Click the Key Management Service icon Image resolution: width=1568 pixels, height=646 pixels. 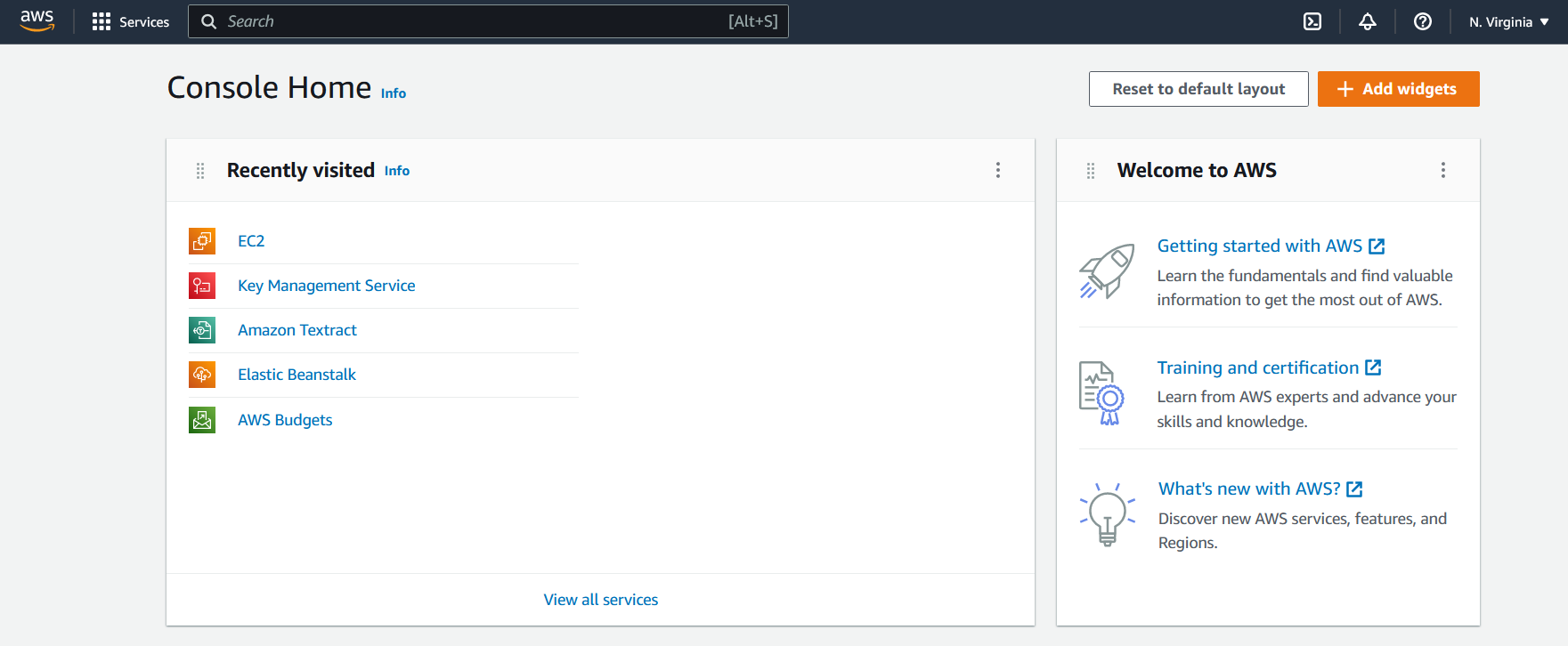pyautogui.click(x=202, y=285)
